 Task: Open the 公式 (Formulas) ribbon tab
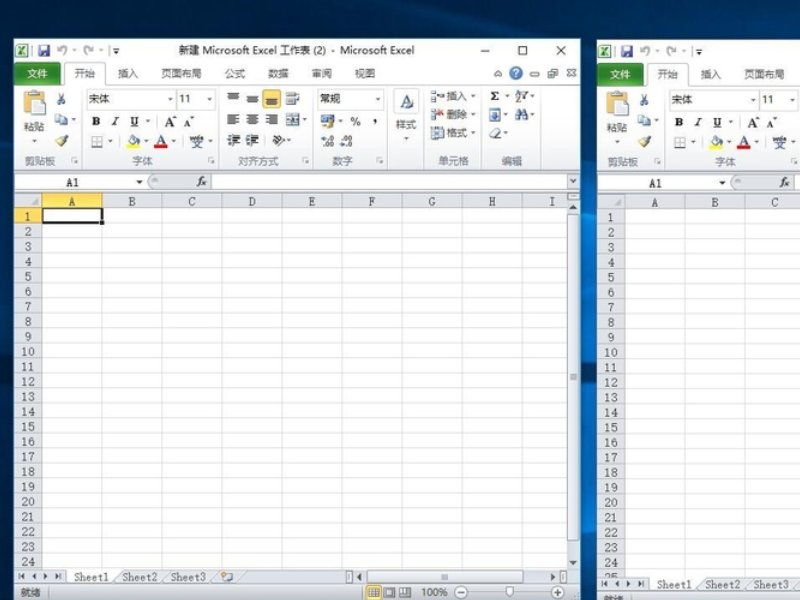click(x=234, y=74)
